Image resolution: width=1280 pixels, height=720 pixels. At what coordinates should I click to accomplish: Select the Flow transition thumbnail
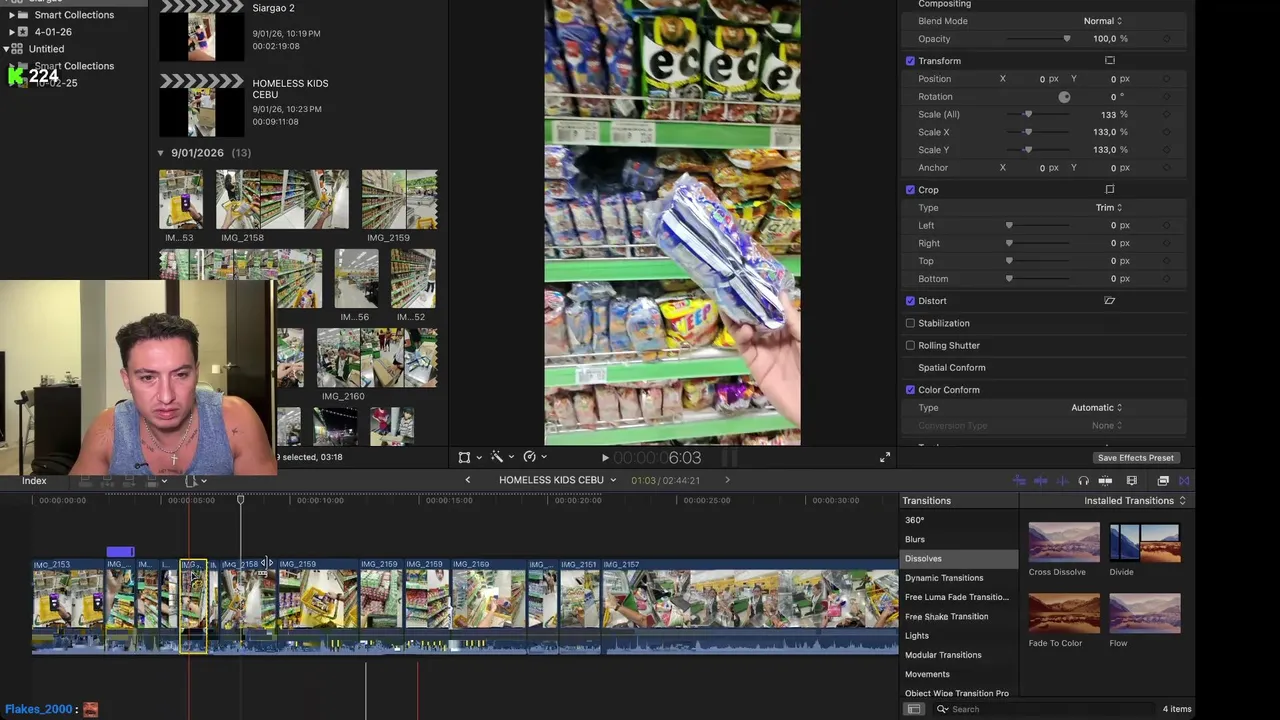1145,613
